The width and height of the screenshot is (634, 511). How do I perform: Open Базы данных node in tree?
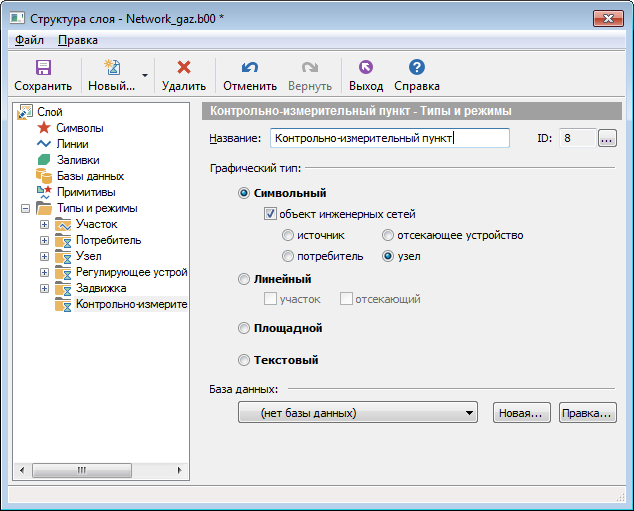[x=90, y=176]
